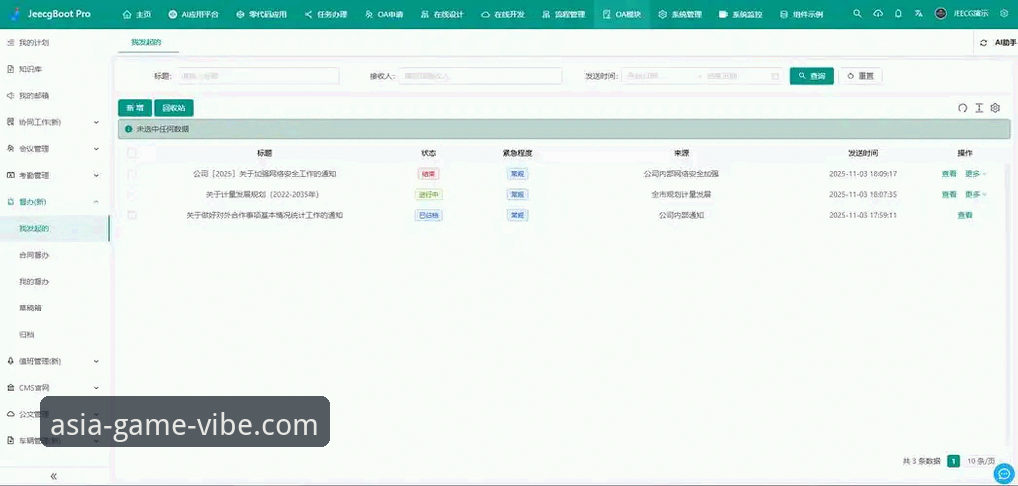
Task: Open the OA申请 top menu
Action: pos(384,14)
